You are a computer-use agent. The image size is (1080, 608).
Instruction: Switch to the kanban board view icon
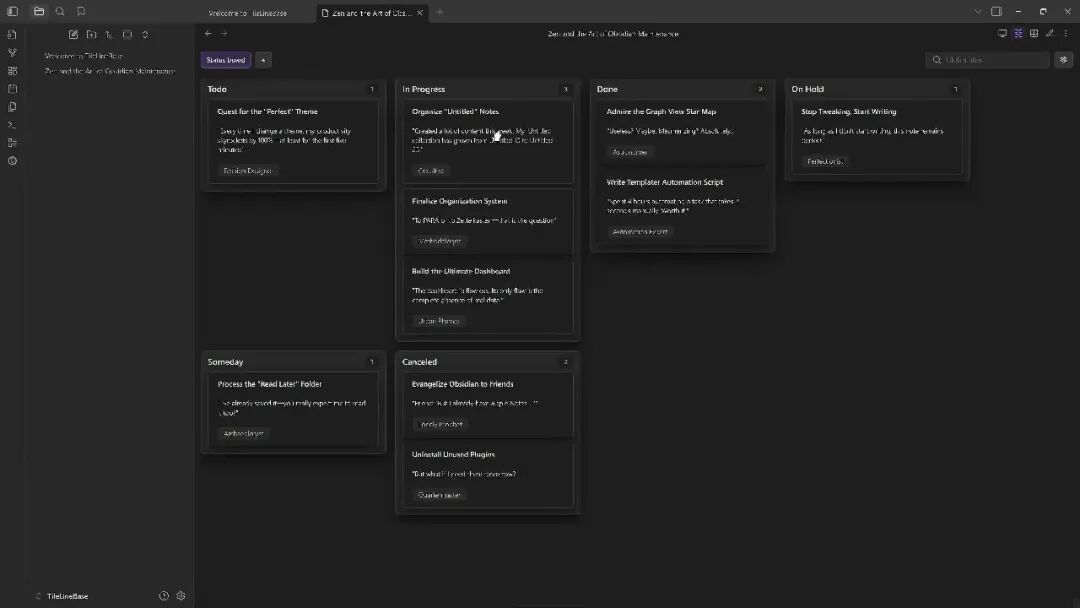(x=1018, y=33)
